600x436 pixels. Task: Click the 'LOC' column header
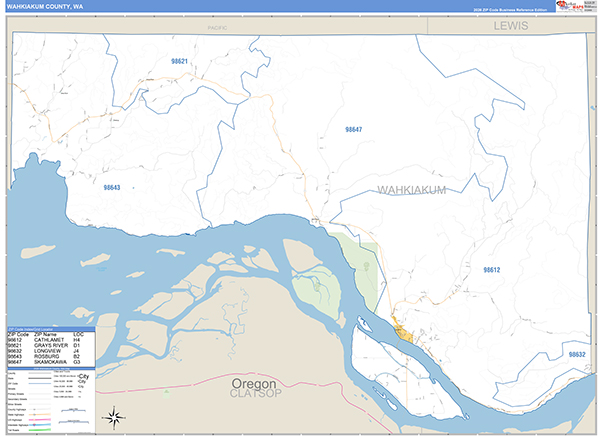click(78, 335)
